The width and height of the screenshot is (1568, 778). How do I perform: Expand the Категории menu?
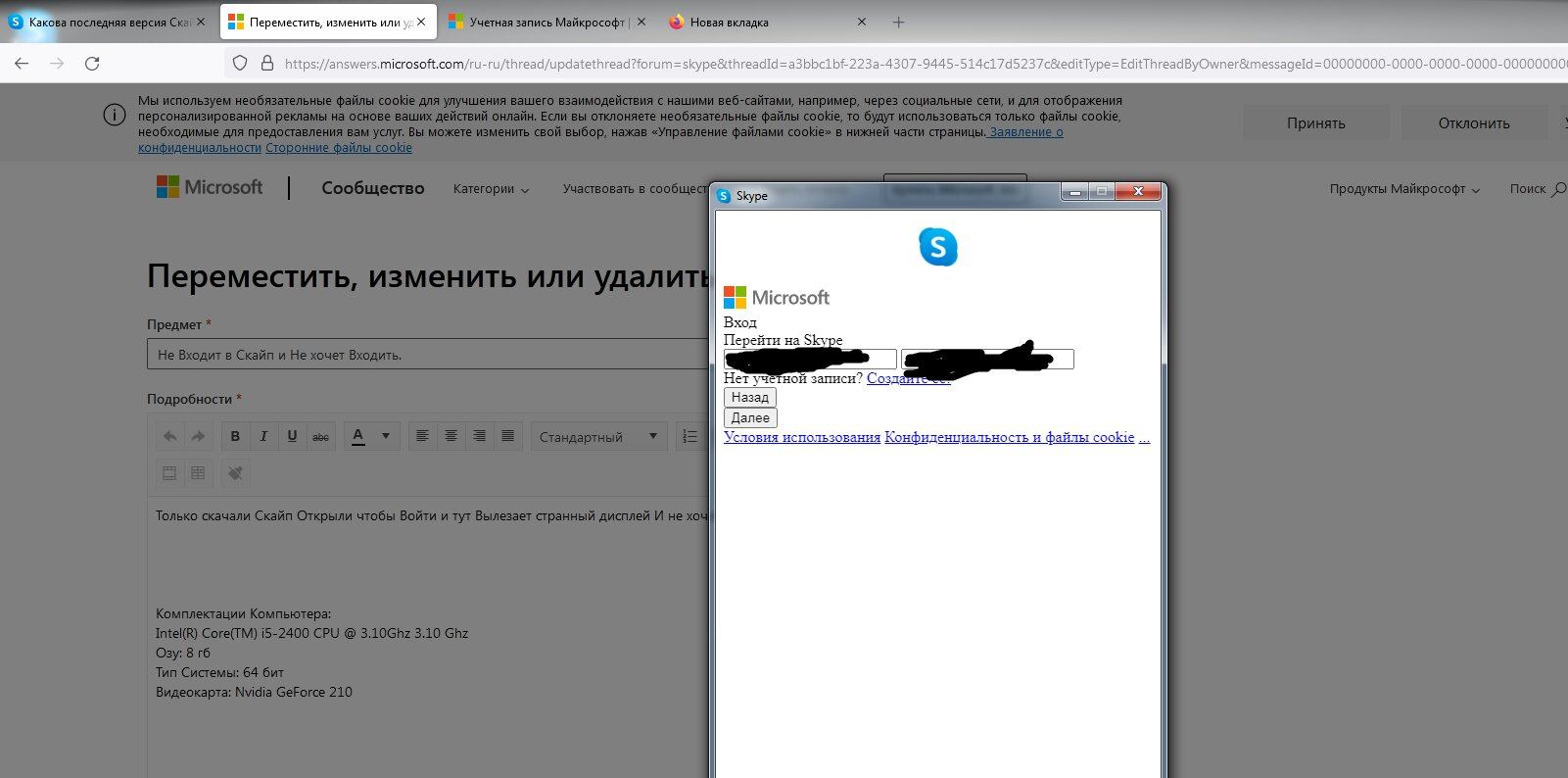coord(492,189)
